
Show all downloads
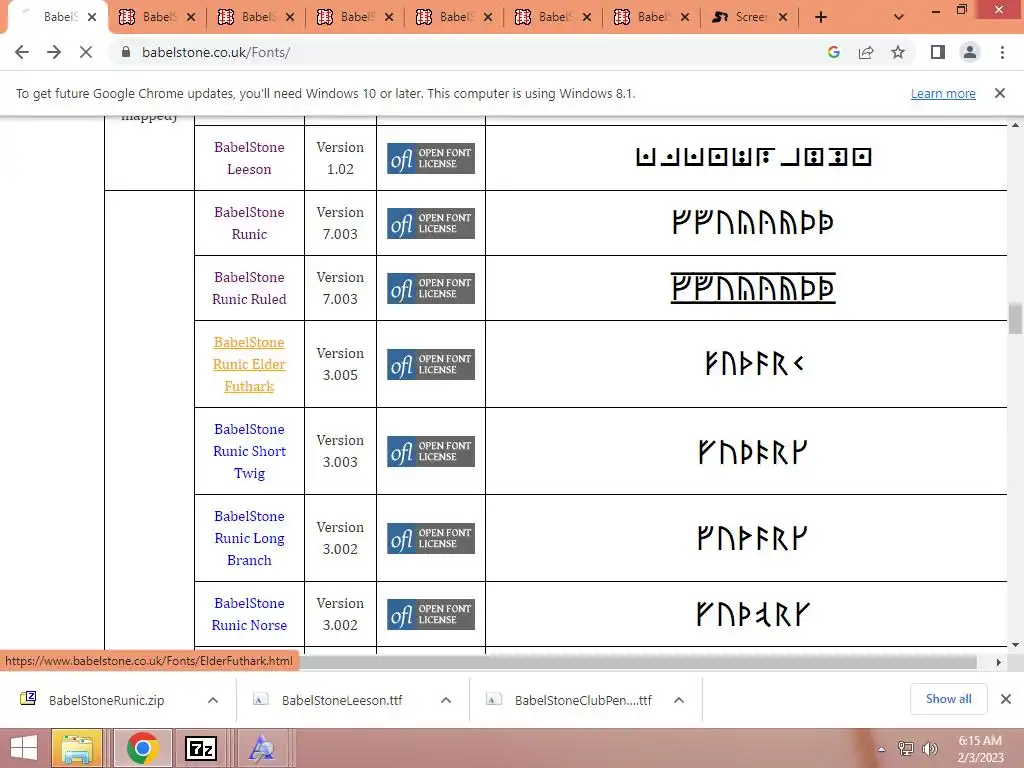click(948, 699)
